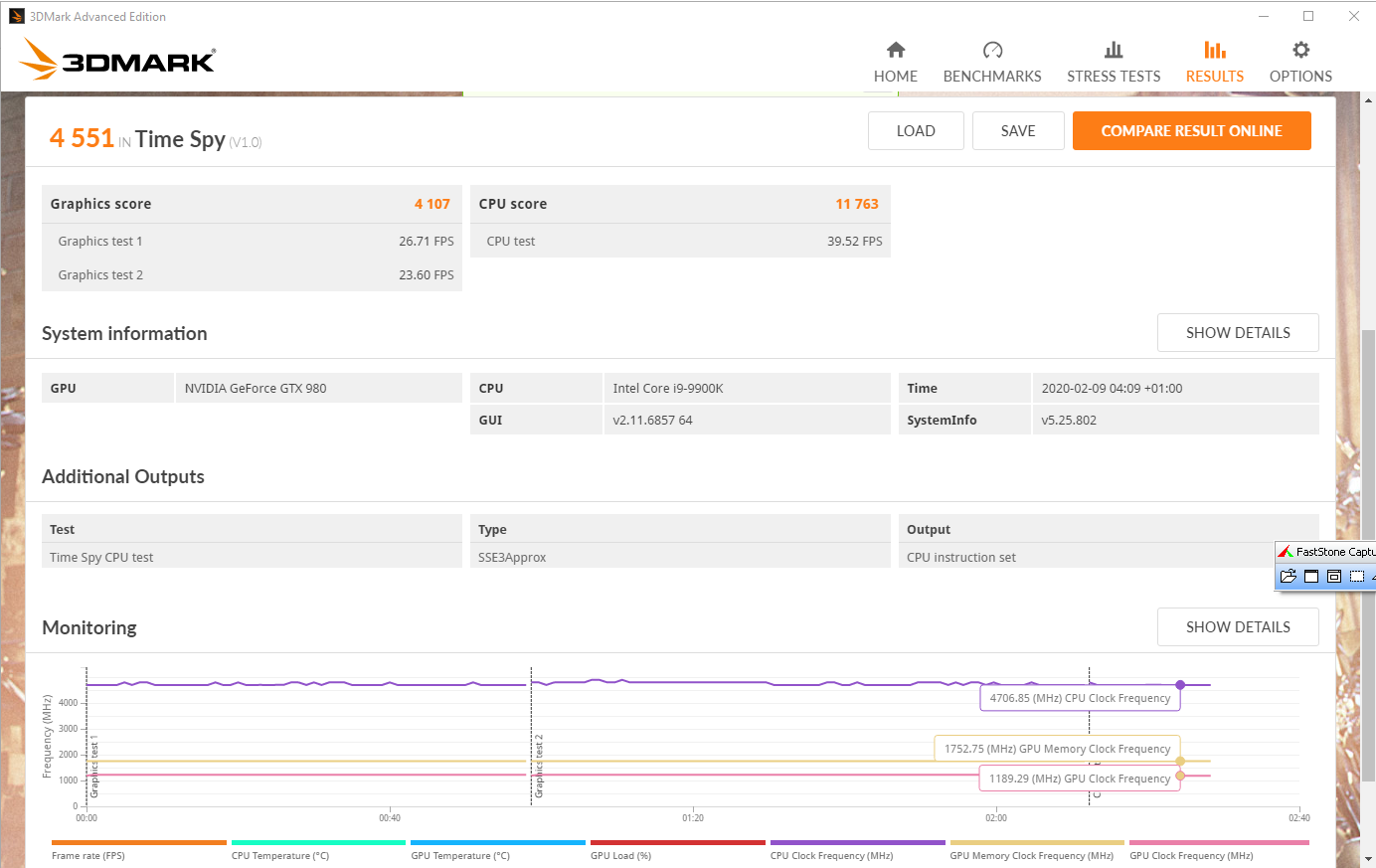Click CPU instruction set output cell
The height and width of the screenshot is (868, 1376).
click(1109, 557)
